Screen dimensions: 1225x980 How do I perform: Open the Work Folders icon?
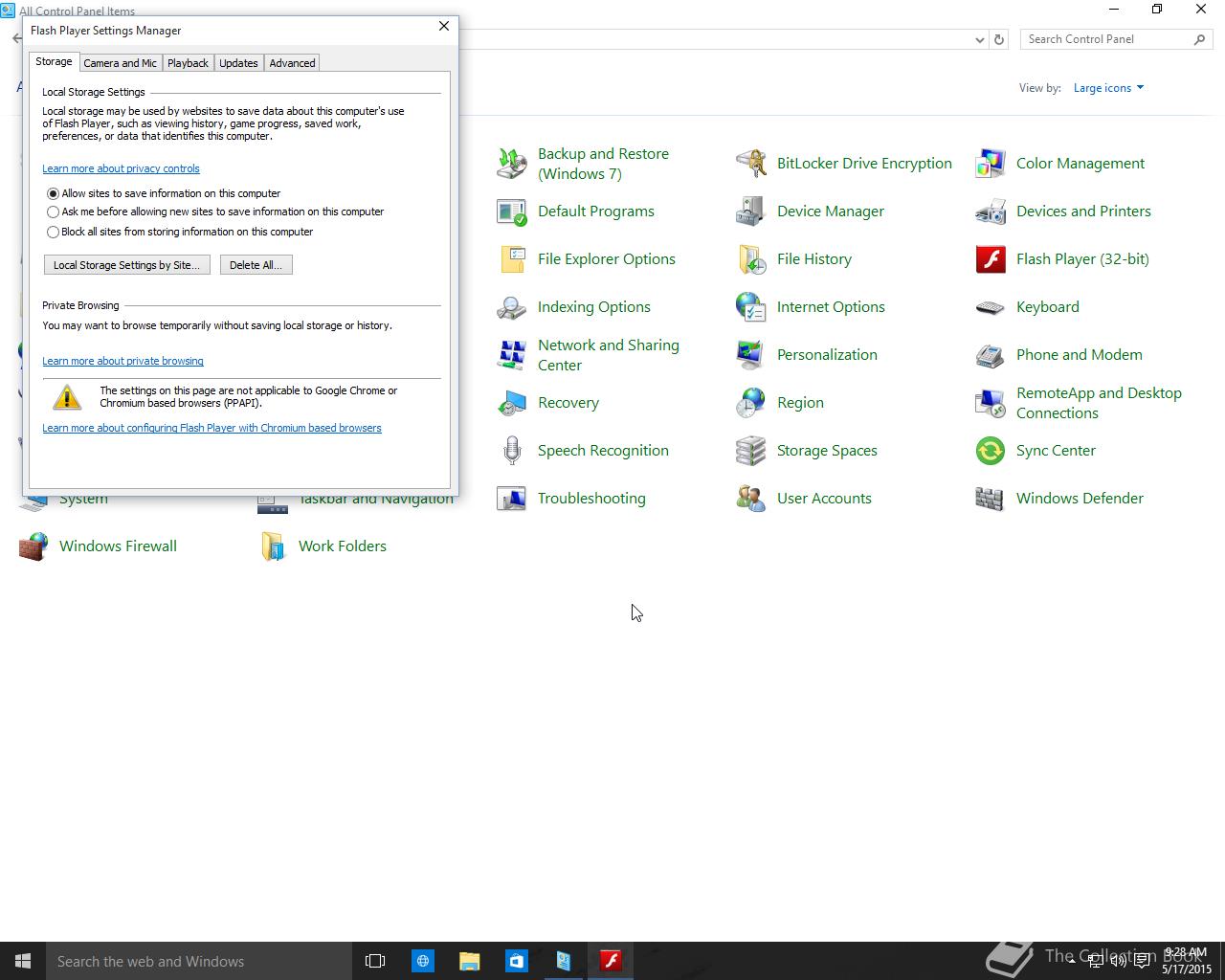pyautogui.click(x=273, y=546)
